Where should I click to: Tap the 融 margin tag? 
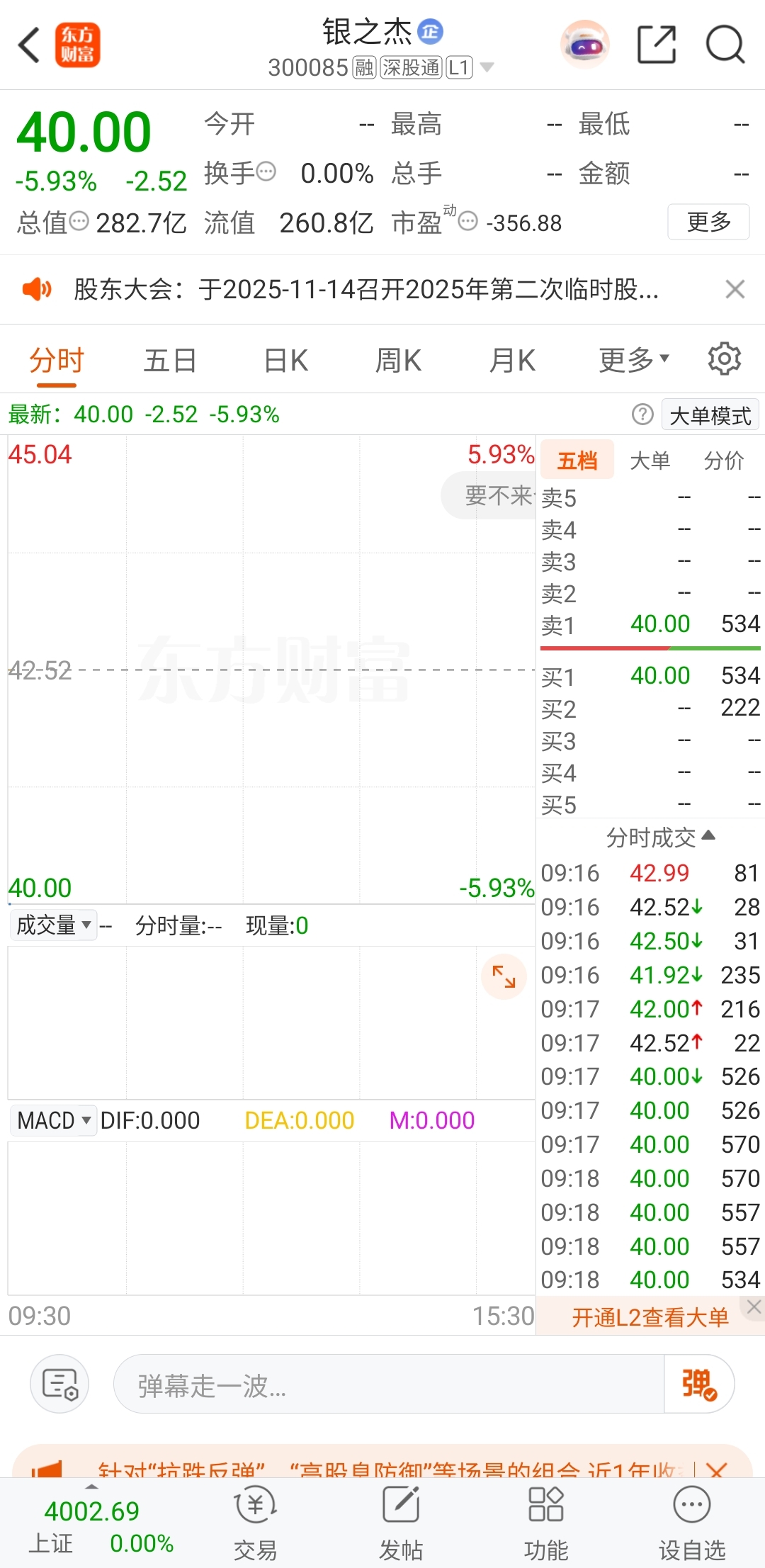(x=365, y=68)
